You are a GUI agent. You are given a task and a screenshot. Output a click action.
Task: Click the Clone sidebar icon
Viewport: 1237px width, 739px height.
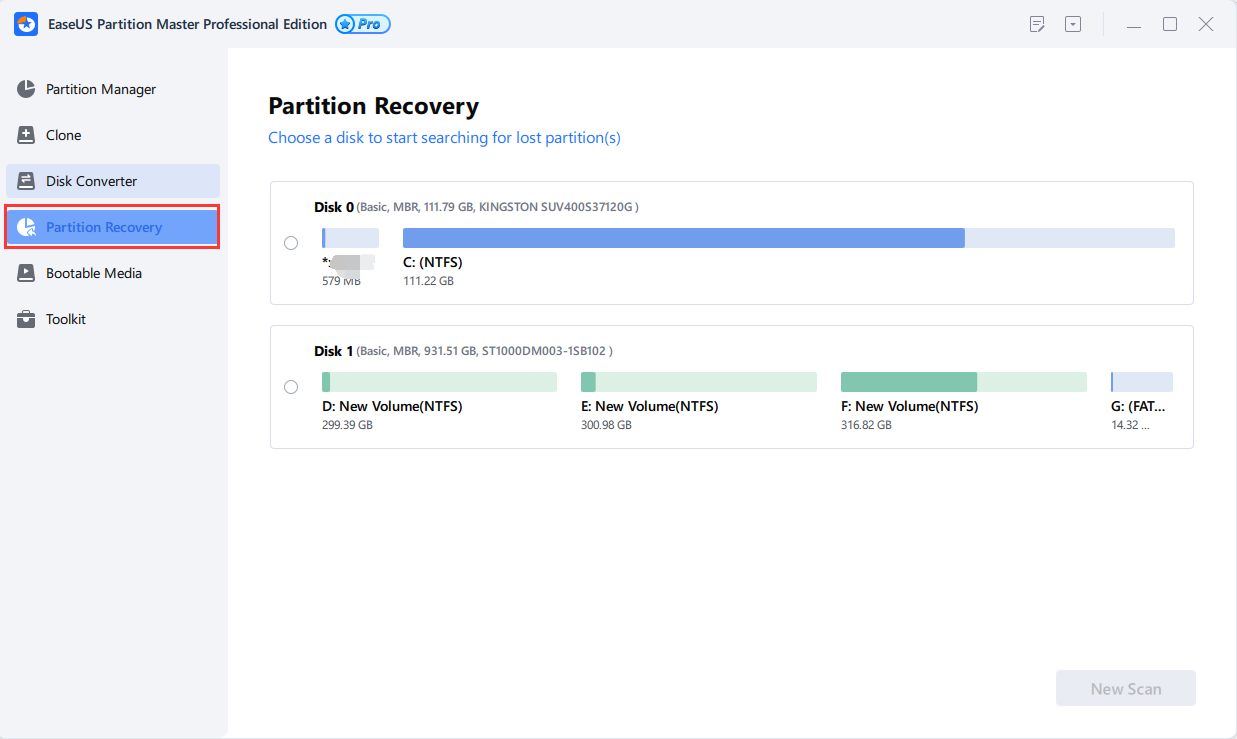coord(26,135)
